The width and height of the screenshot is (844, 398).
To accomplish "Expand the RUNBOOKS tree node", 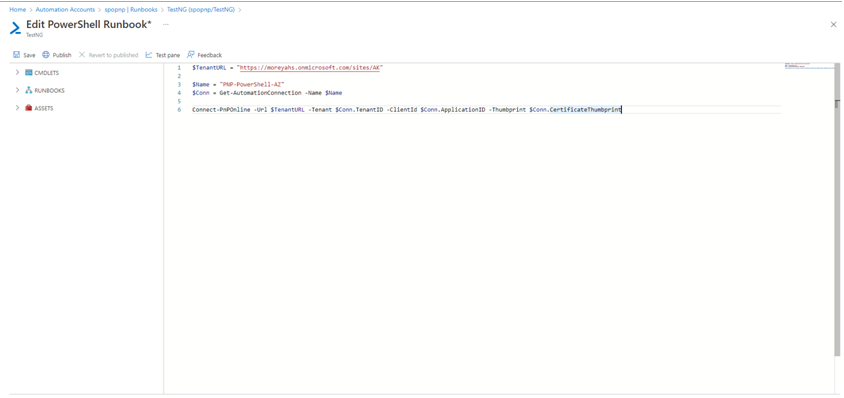I will click(x=18, y=90).
